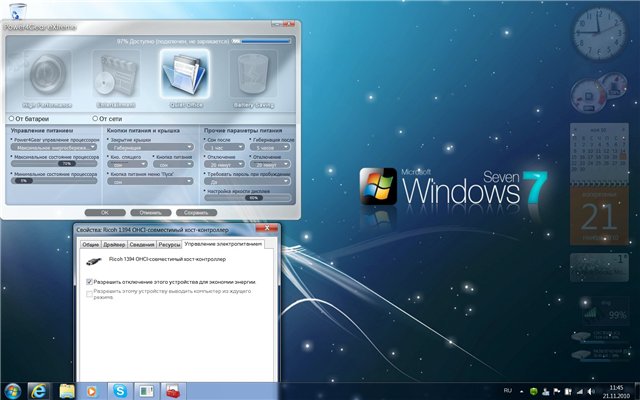The image size is (640, 400).
Task: Open the 'Кнопка питания меню Пуск' dropdown
Action: 150,181
